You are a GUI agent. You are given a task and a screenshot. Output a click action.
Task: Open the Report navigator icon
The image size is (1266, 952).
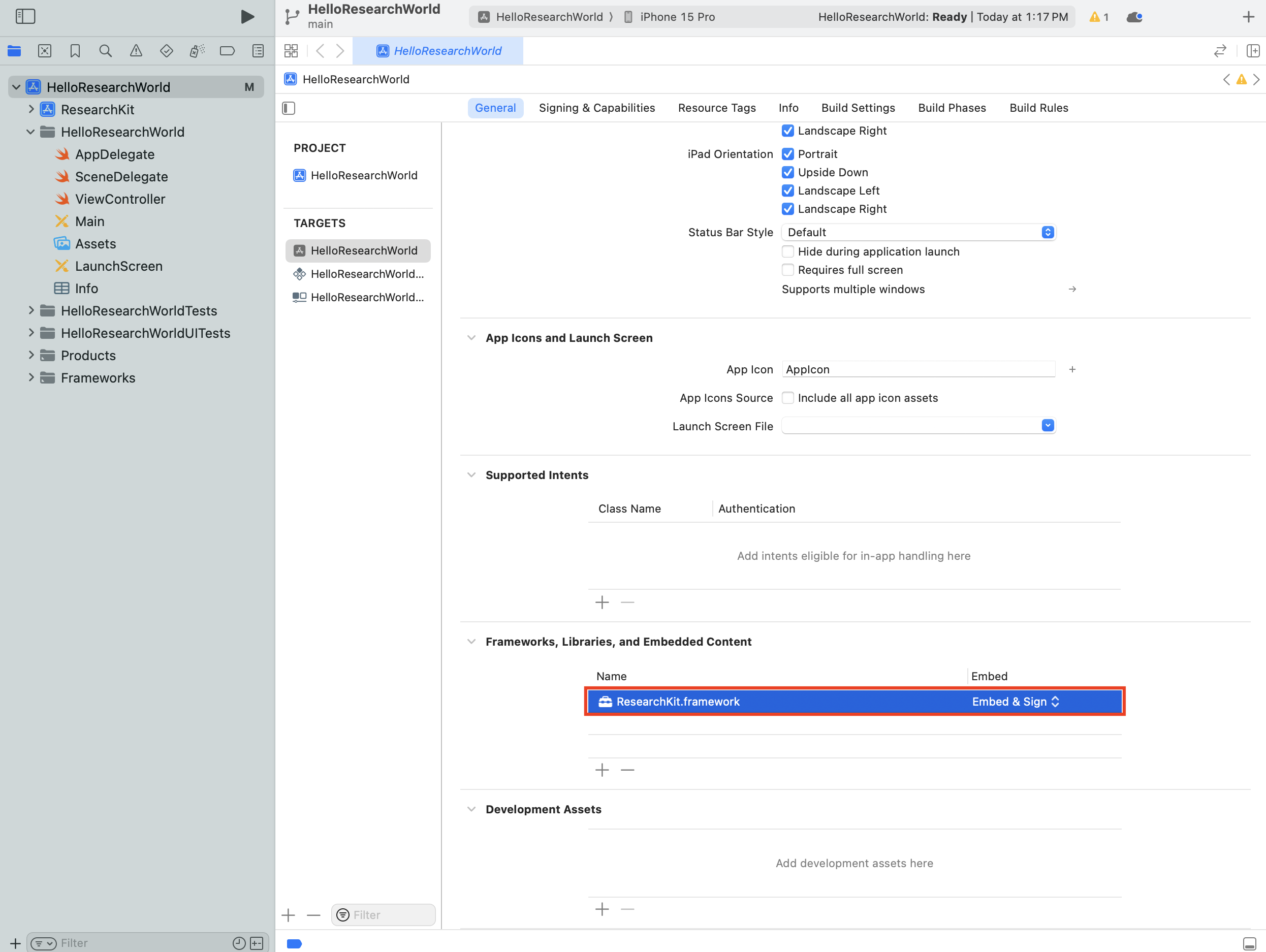[258, 51]
